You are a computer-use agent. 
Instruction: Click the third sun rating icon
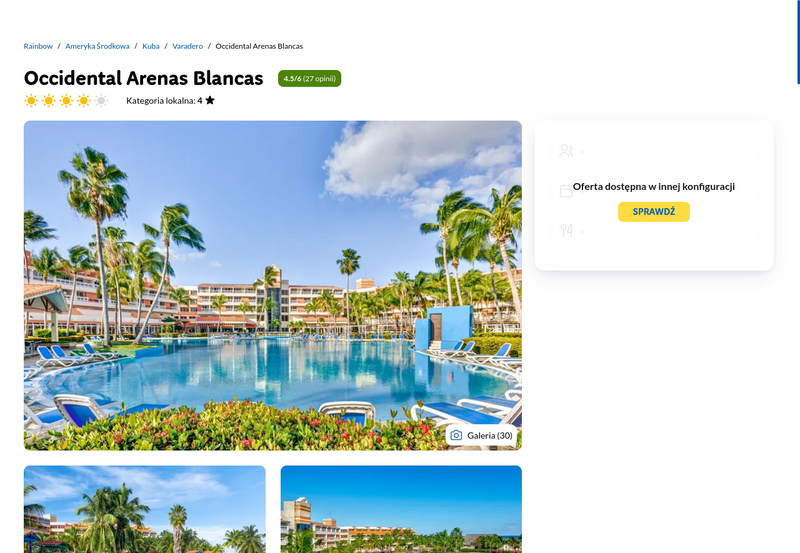(x=66, y=100)
